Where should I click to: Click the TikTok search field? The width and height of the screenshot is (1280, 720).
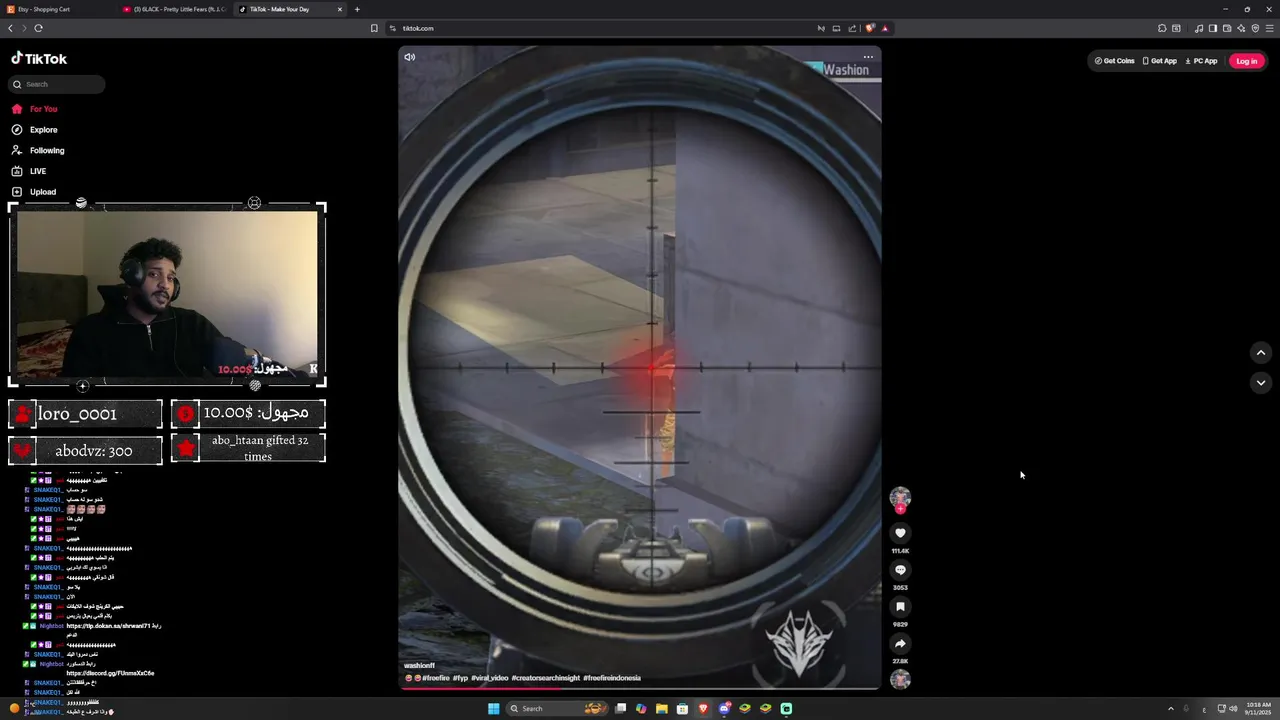56,84
